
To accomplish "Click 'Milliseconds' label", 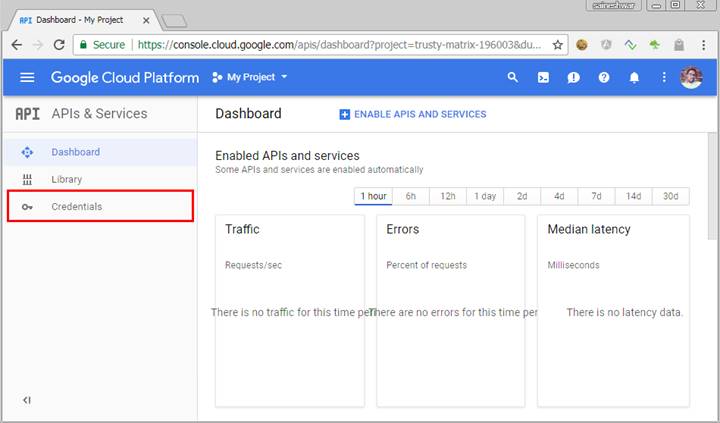I will [x=574, y=265].
